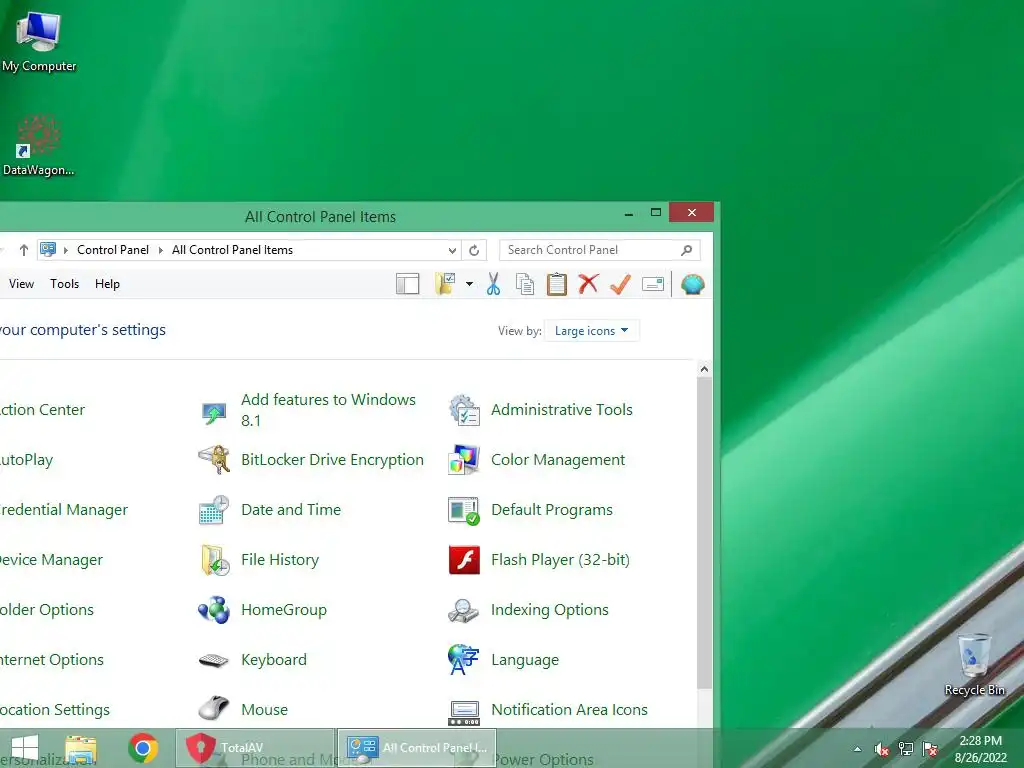The width and height of the screenshot is (1024, 768).
Task: Click the scrollbar up arrow
Action: [704, 369]
